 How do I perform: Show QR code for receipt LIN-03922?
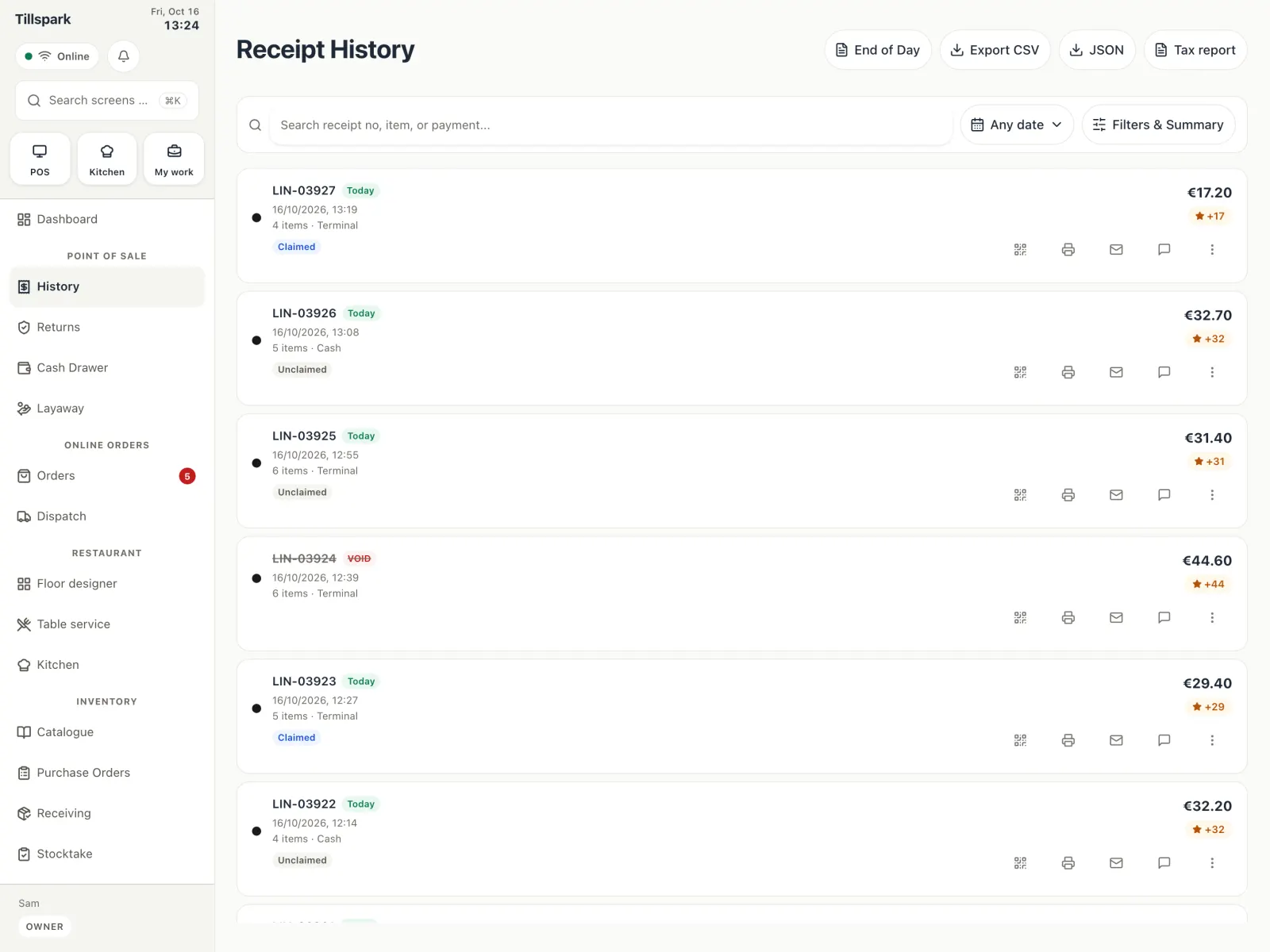tap(1021, 863)
